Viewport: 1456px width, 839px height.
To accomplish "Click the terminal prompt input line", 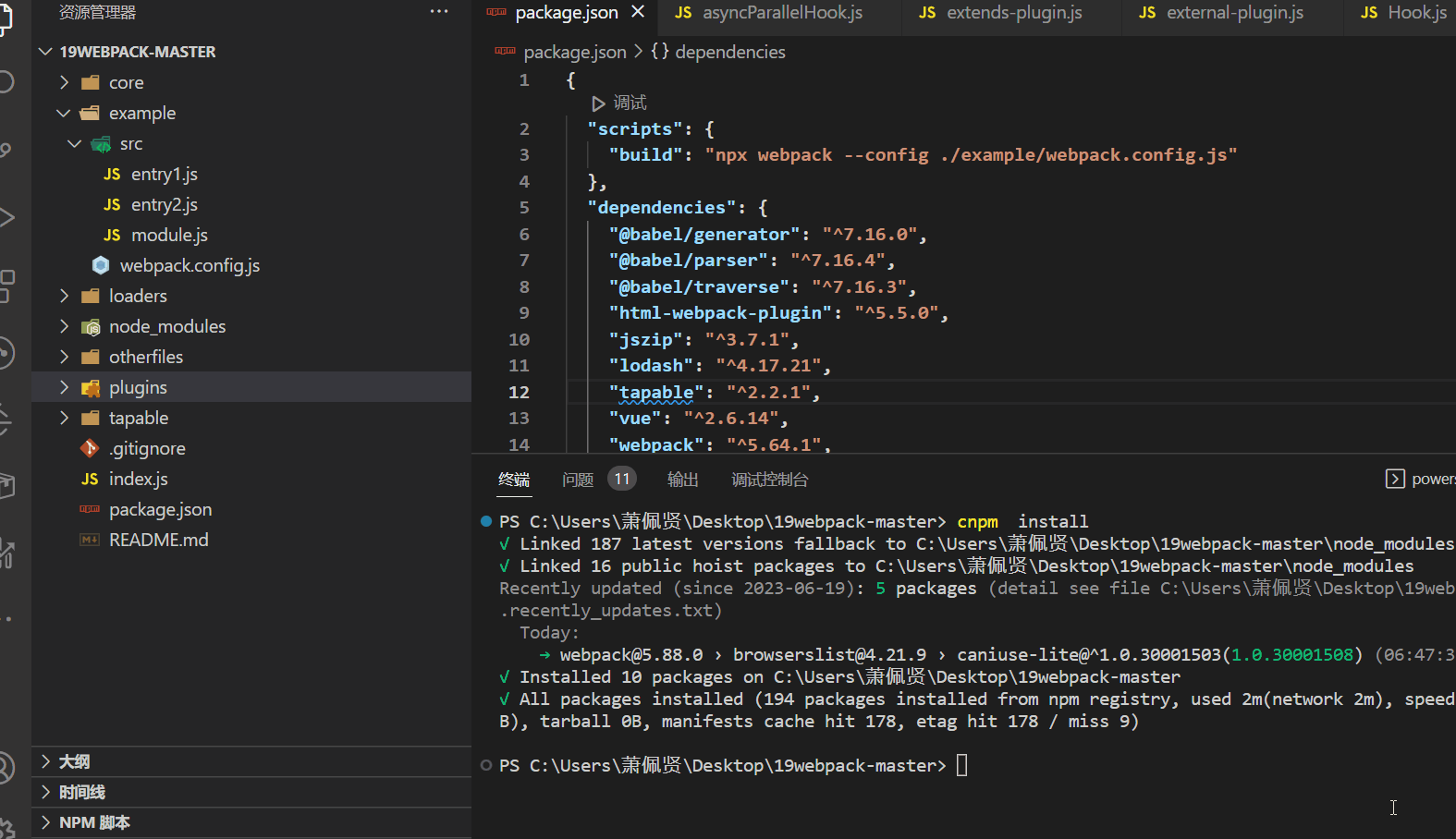I will [962, 766].
